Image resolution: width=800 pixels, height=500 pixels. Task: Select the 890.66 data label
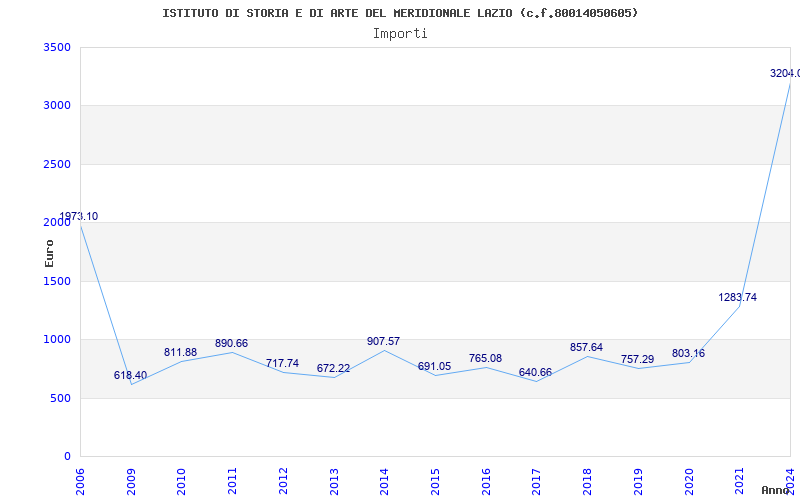click(231, 343)
